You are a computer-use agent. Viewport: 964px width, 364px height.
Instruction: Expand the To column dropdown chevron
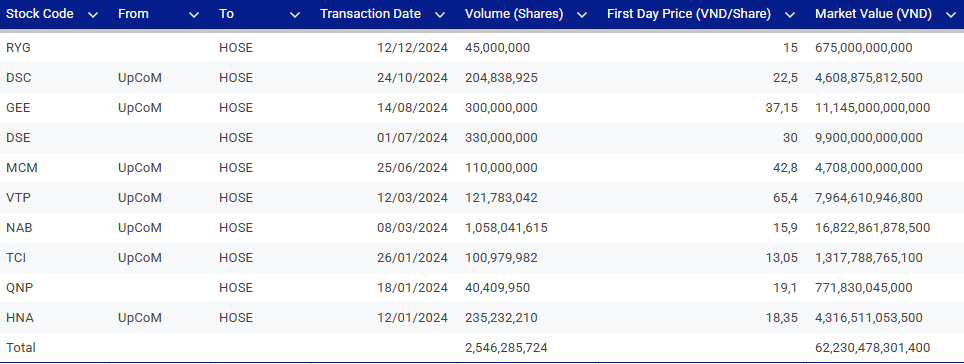[x=295, y=15]
